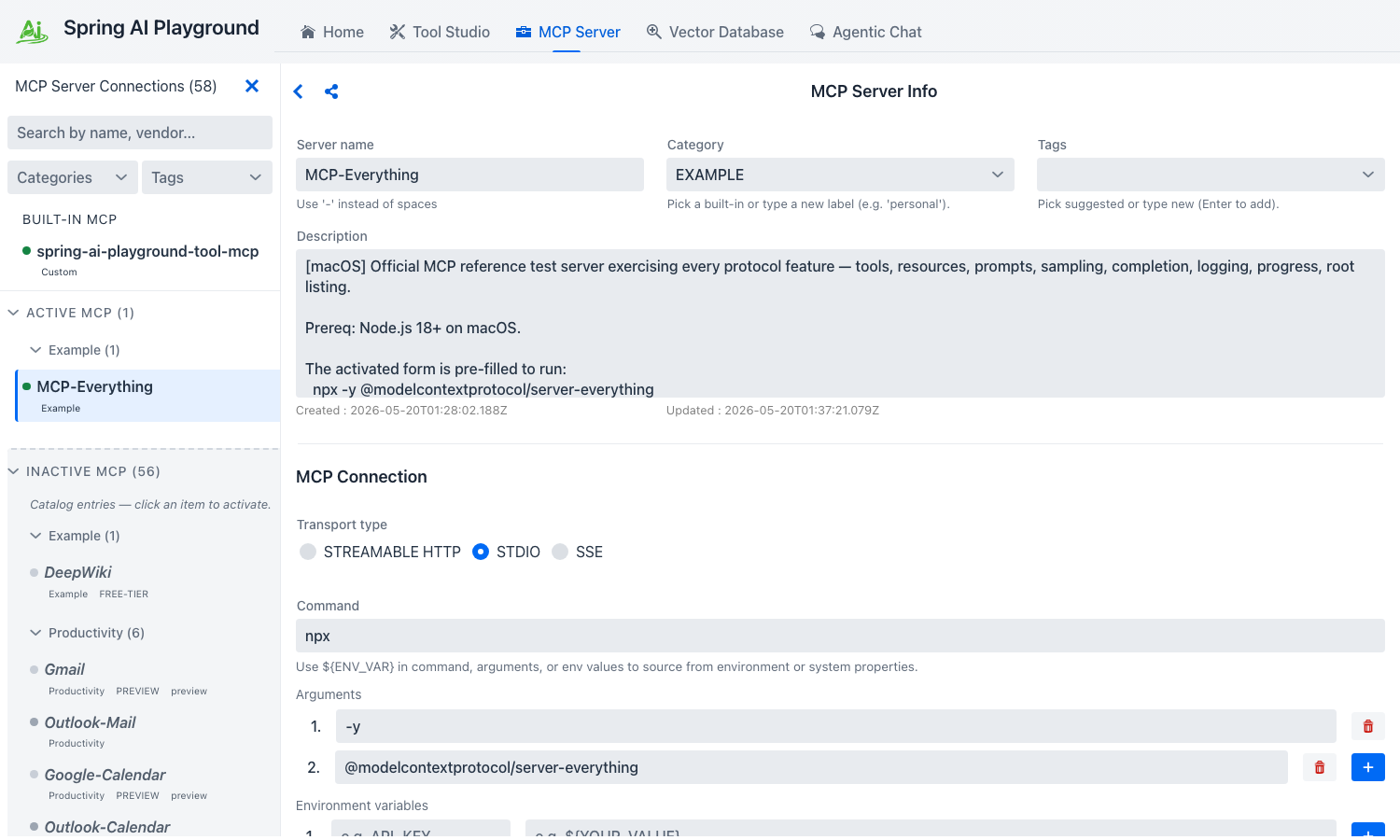Click the share icon beside back arrow

pyautogui.click(x=331, y=91)
